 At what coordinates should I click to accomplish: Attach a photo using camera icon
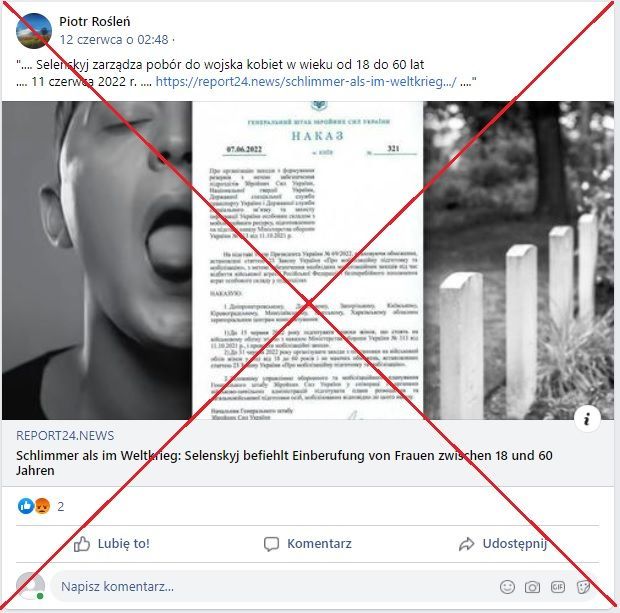point(532,587)
